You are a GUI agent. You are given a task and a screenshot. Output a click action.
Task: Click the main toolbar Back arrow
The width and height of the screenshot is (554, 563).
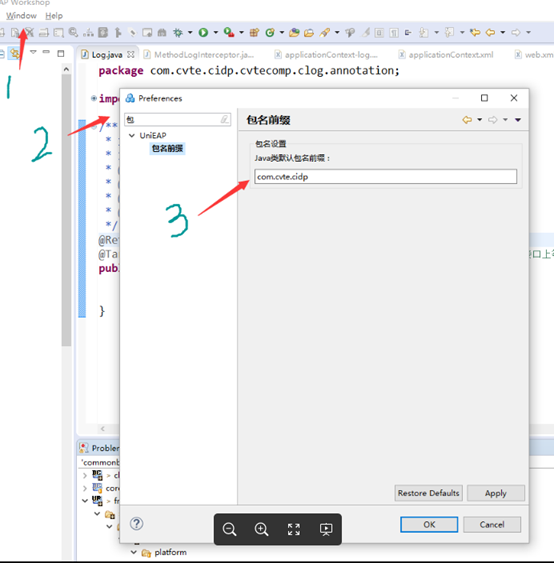(x=490, y=33)
